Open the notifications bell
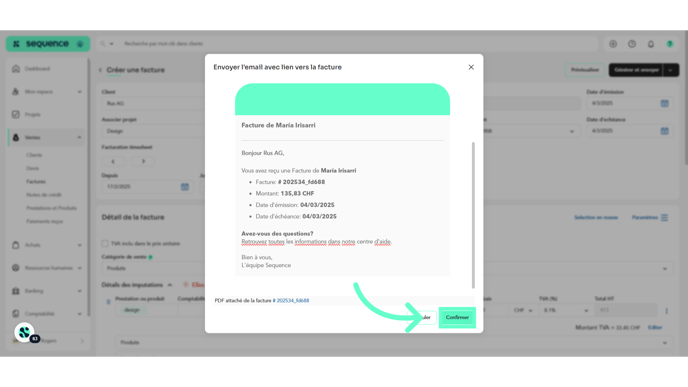This screenshot has width=688, height=387. click(x=651, y=44)
